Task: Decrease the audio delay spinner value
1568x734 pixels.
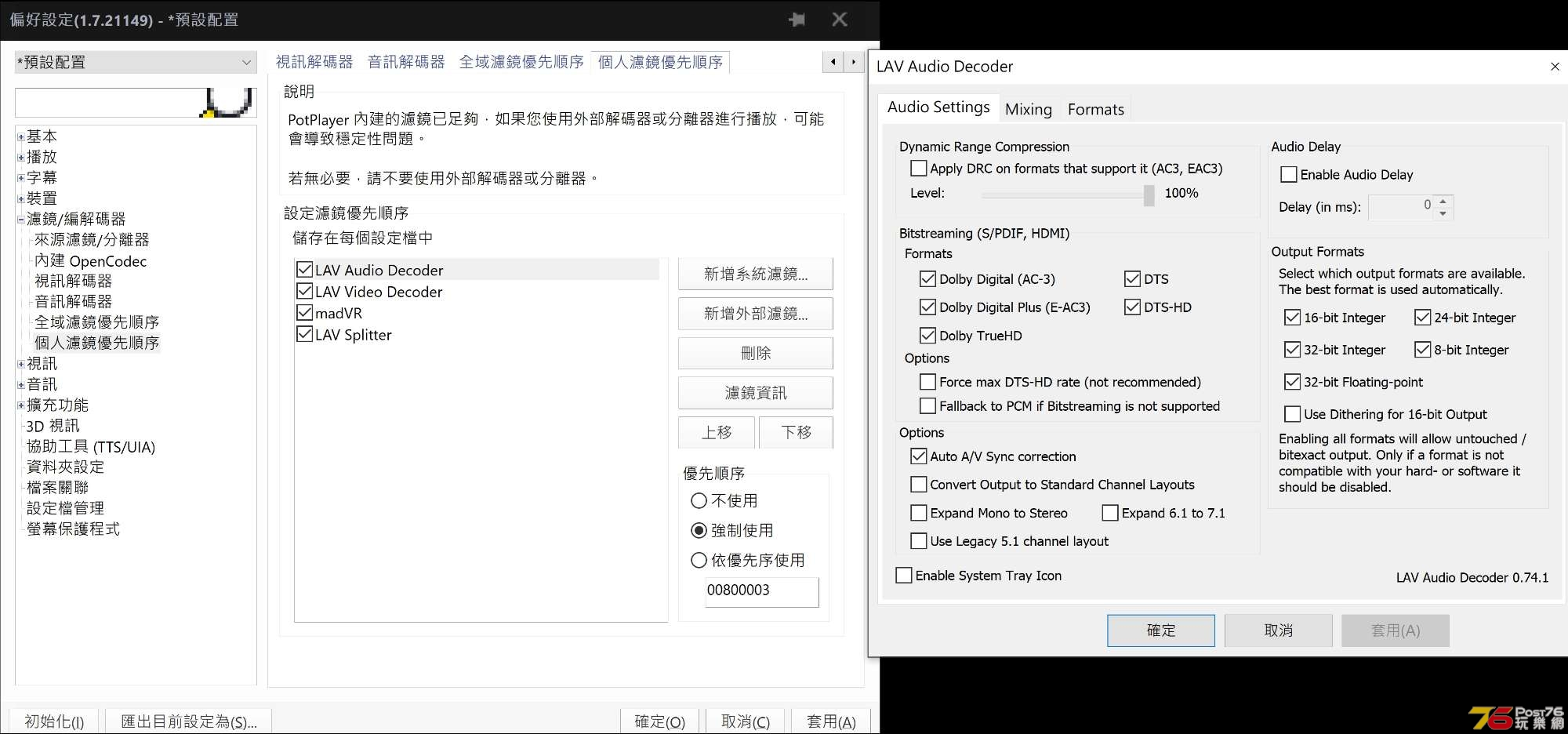Action: point(1443,213)
